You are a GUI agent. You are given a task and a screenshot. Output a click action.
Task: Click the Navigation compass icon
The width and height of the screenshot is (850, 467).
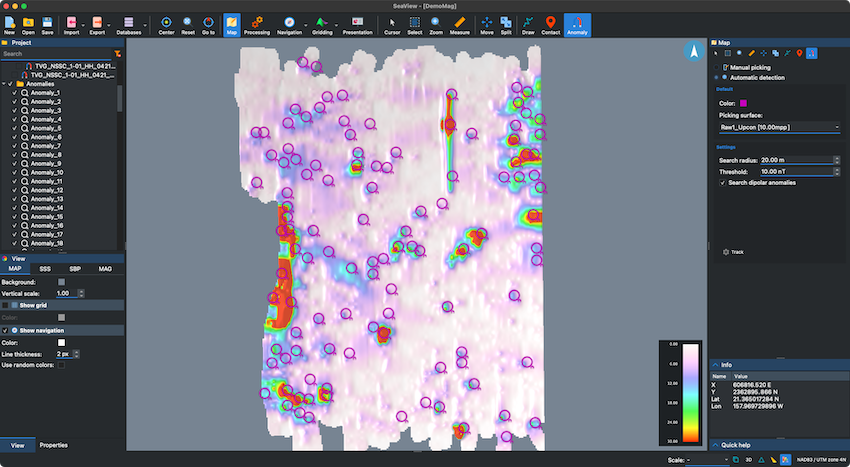click(x=289, y=25)
